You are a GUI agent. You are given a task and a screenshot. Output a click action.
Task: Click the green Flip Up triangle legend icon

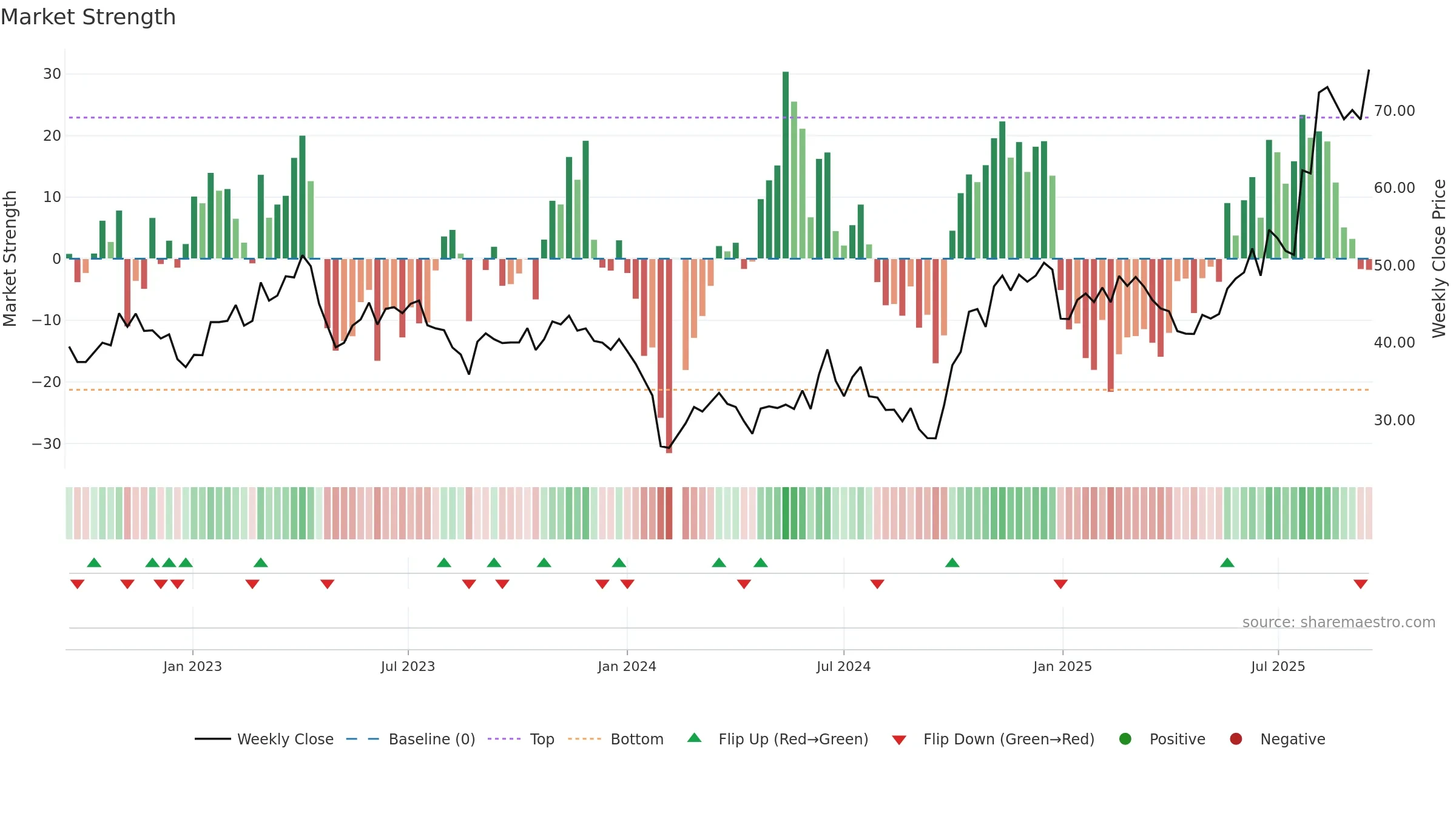695,738
